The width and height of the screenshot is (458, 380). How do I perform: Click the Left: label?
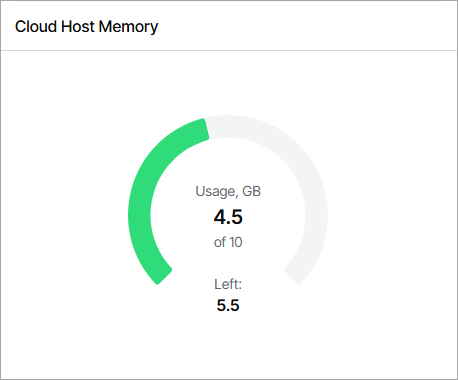coord(228,284)
